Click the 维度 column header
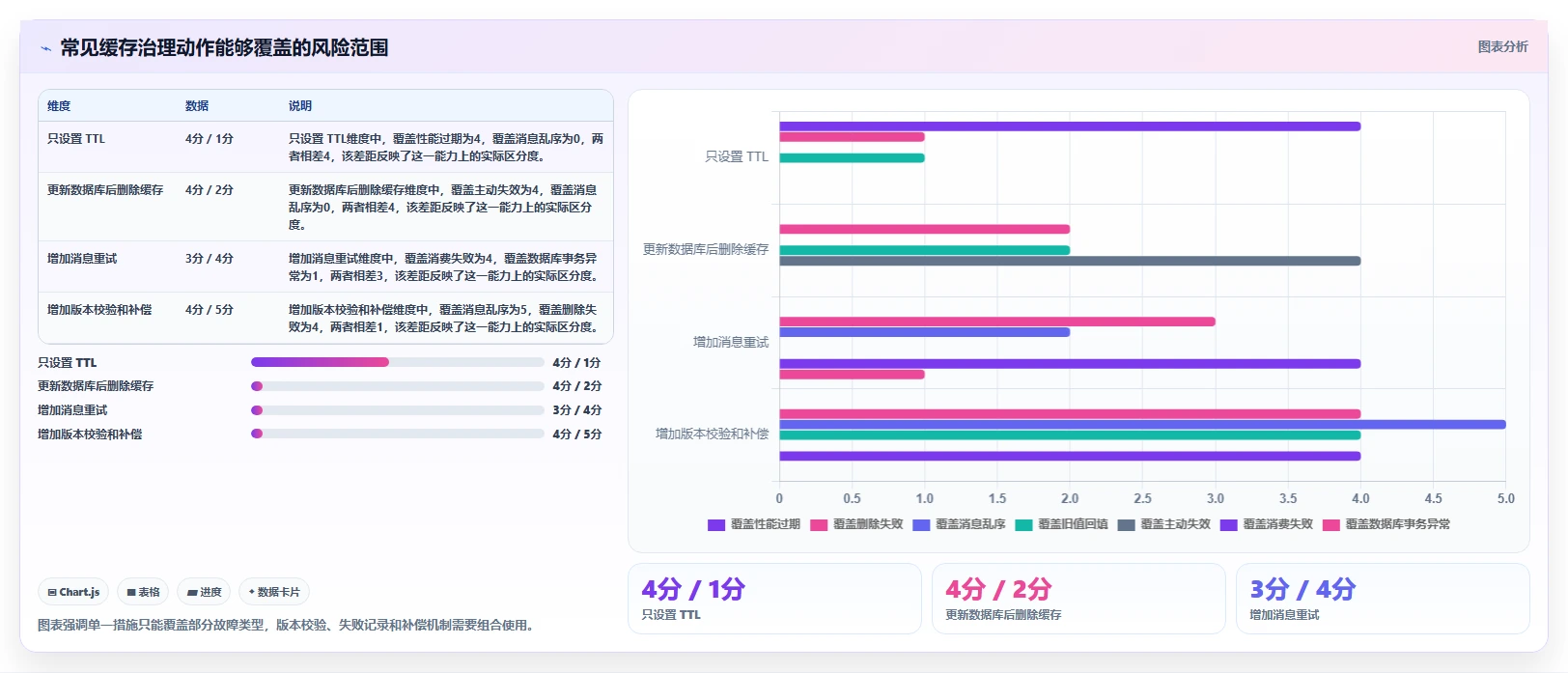This screenshot has width=1568, height=673. (x=59, y=106)
